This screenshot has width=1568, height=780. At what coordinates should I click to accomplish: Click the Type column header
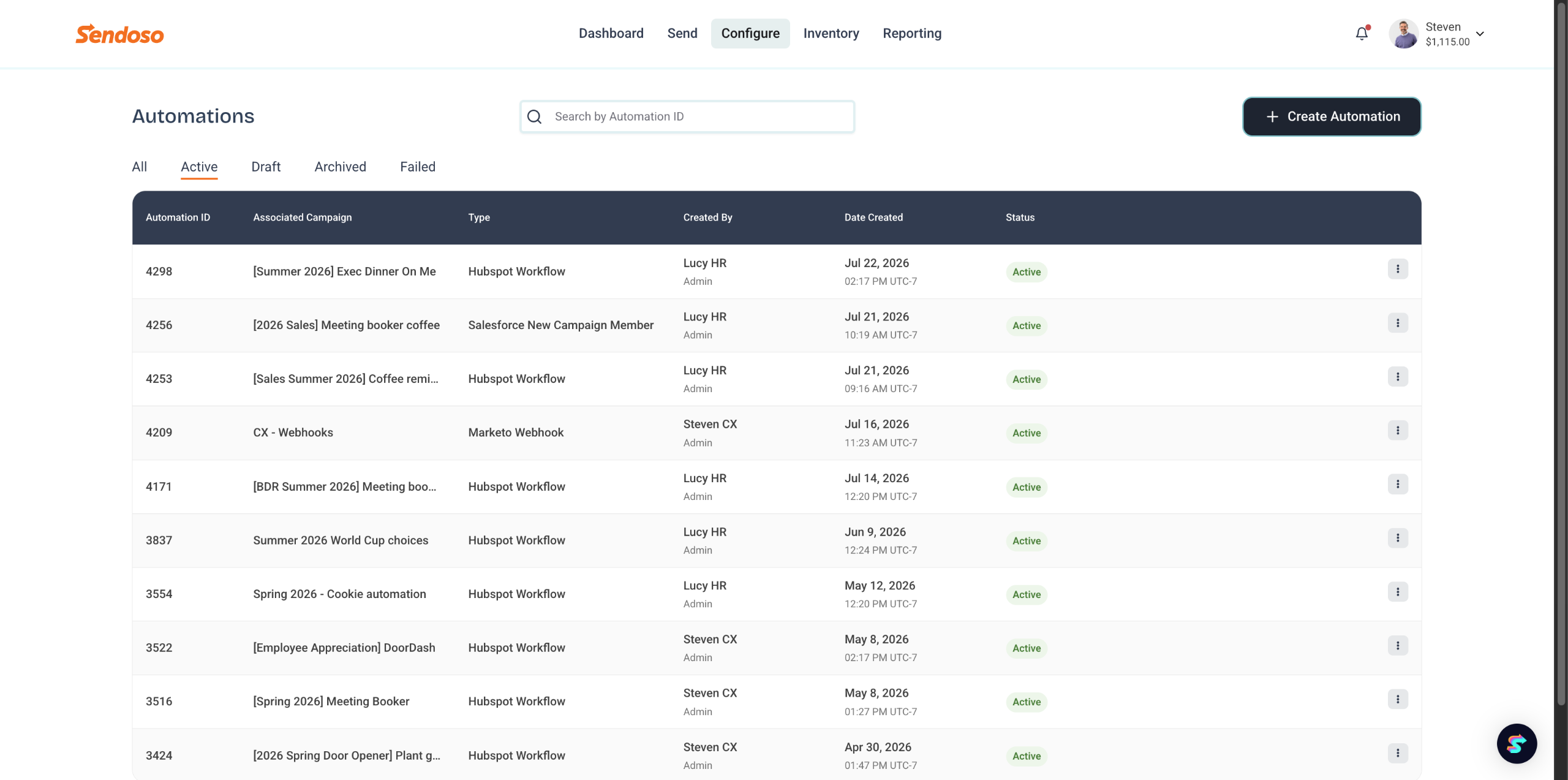point(479,218)
